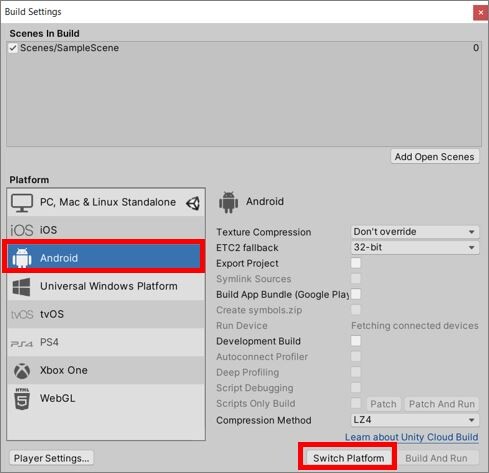Toggle the Script Debugging checkbox
Image resolution: width=489 pixels, height=473 pixels.
356,387
